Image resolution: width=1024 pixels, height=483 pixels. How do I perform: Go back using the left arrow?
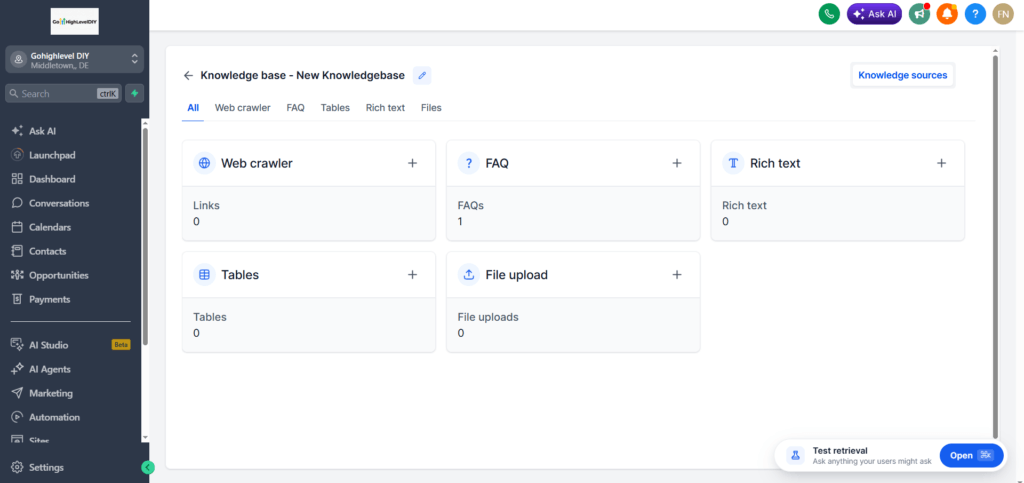188,76
